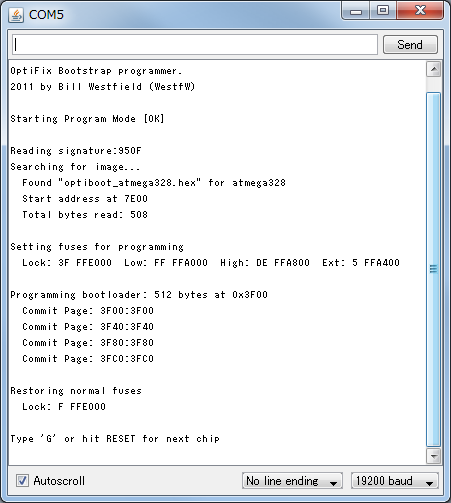The image size is (451, 503).
Task: Click the 'Starting Program Mode [OK]' line
Action: tap(87, 119)
